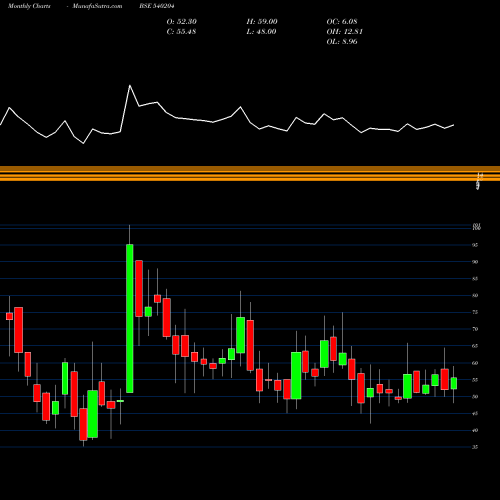
Task: Click the 45 price axis label
Action: click(475, 413)
